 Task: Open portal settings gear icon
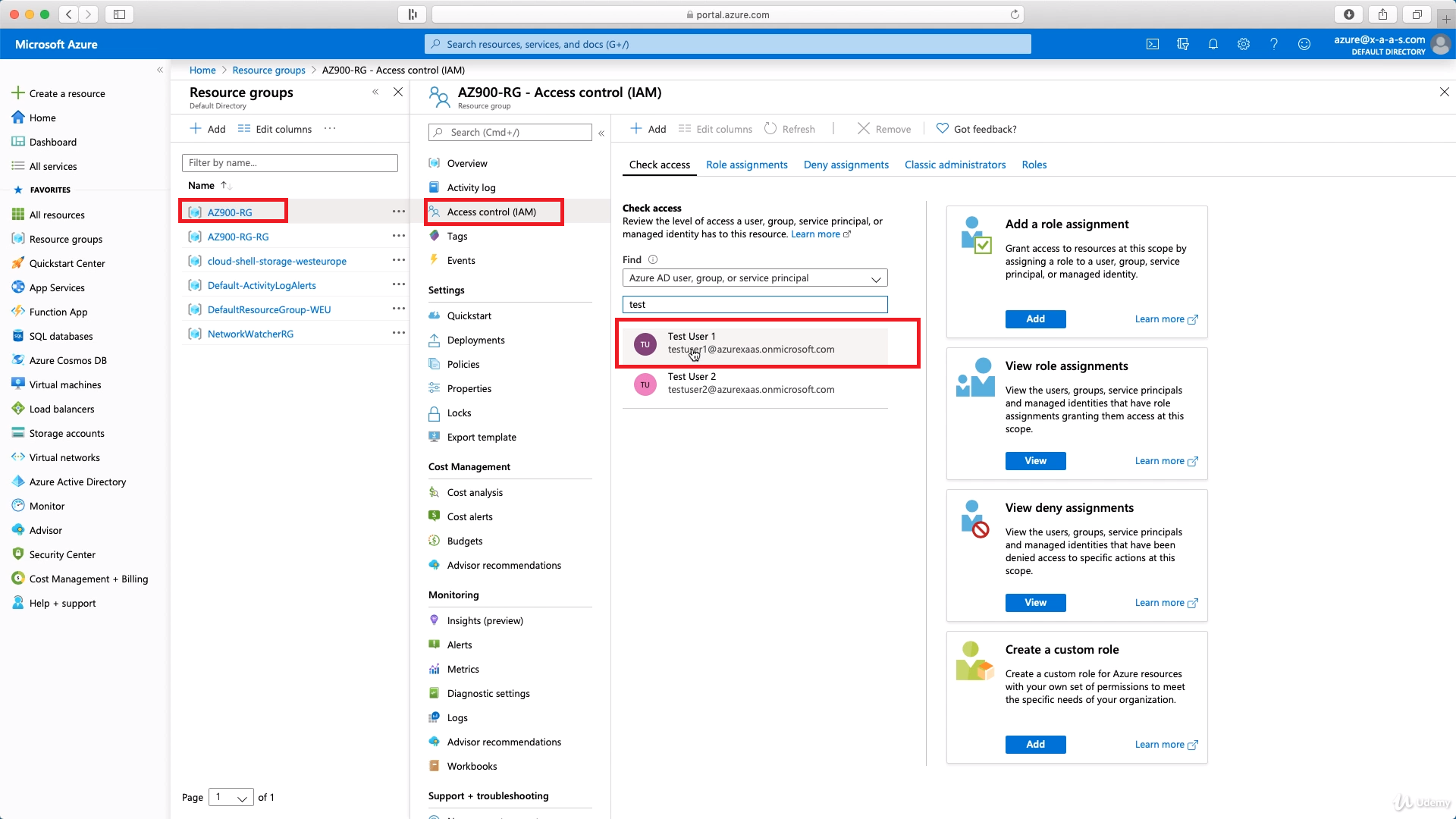click(1243, 44)
